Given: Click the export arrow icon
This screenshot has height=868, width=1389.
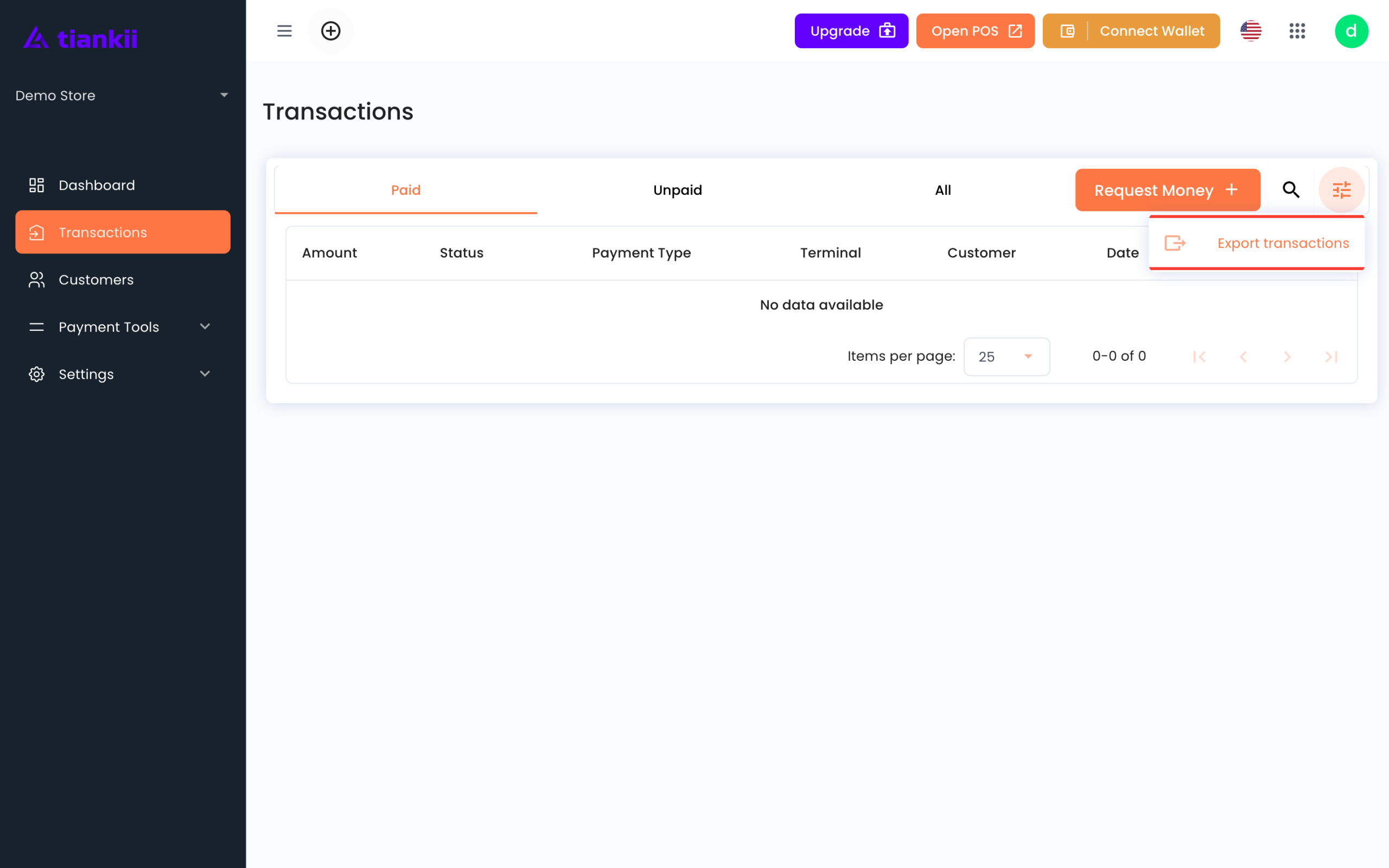Looking at the screenshot, I should (x=1175, y=243).
